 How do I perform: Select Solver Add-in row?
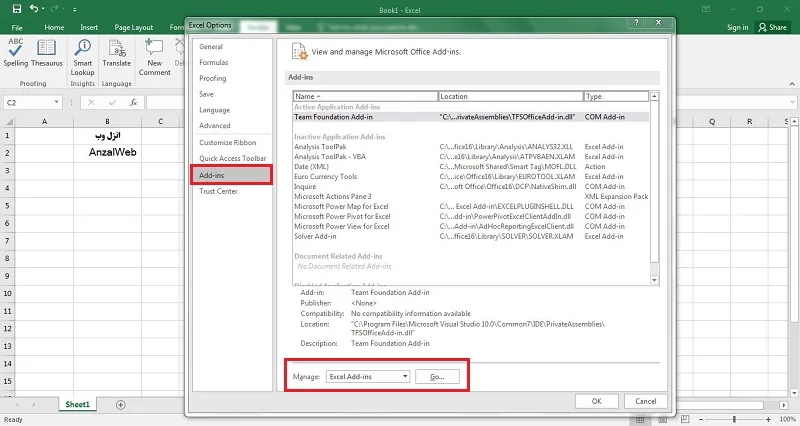tap(471, 236)
